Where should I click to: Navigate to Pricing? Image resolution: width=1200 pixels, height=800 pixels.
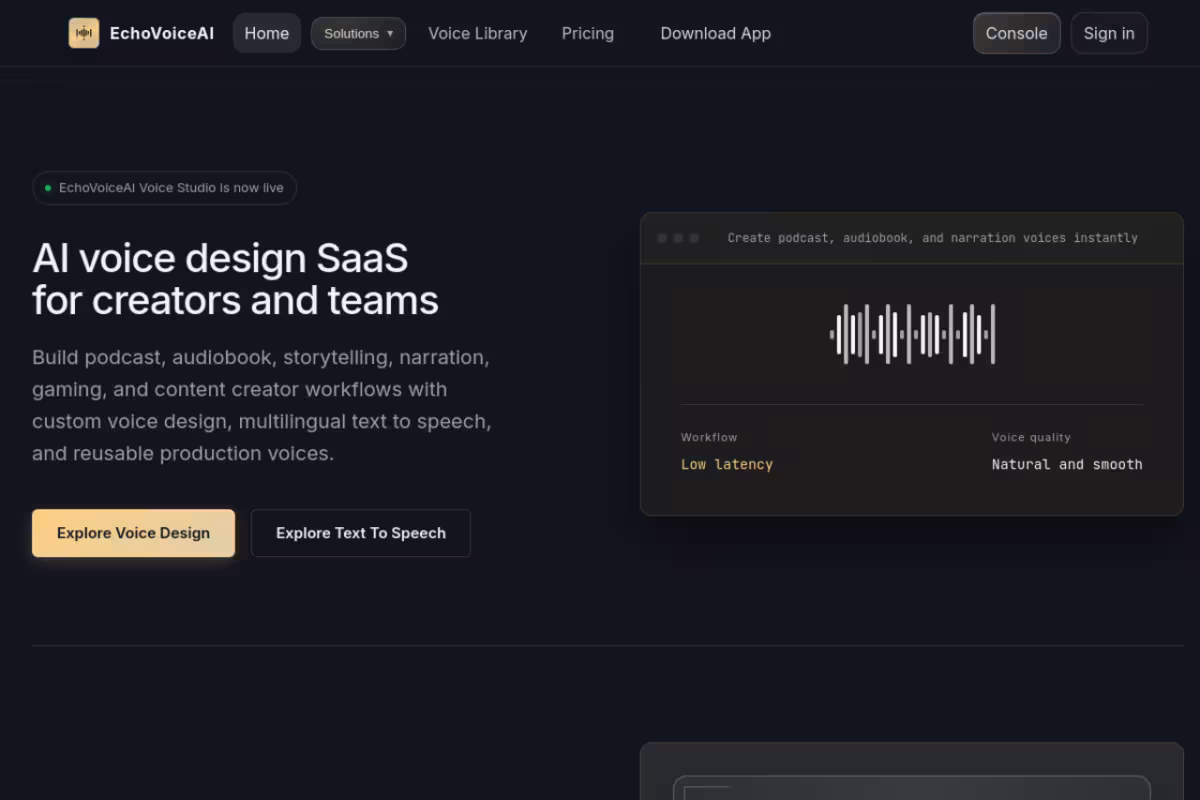tap(588, 33)
